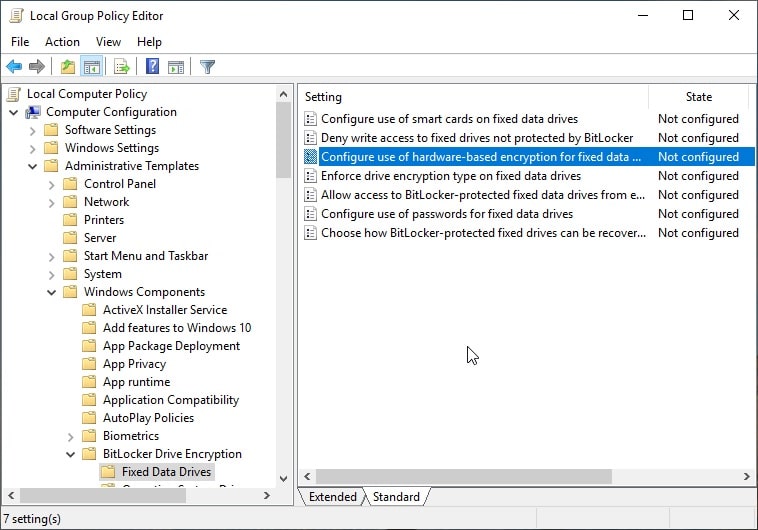Viewport: 758px width, 530px height.
Task: Expand the Windows Settings node
Action: click(x=32, y=149)
